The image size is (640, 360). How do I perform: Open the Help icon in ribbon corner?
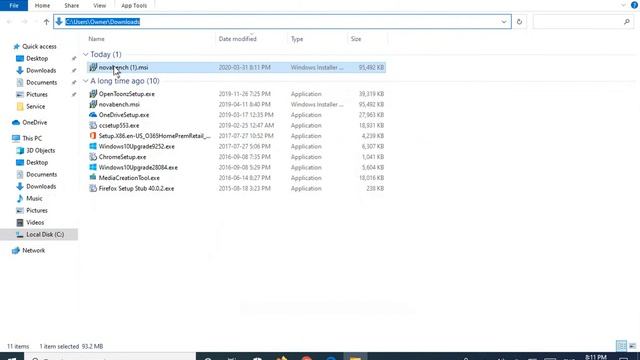tap(634, 5)
